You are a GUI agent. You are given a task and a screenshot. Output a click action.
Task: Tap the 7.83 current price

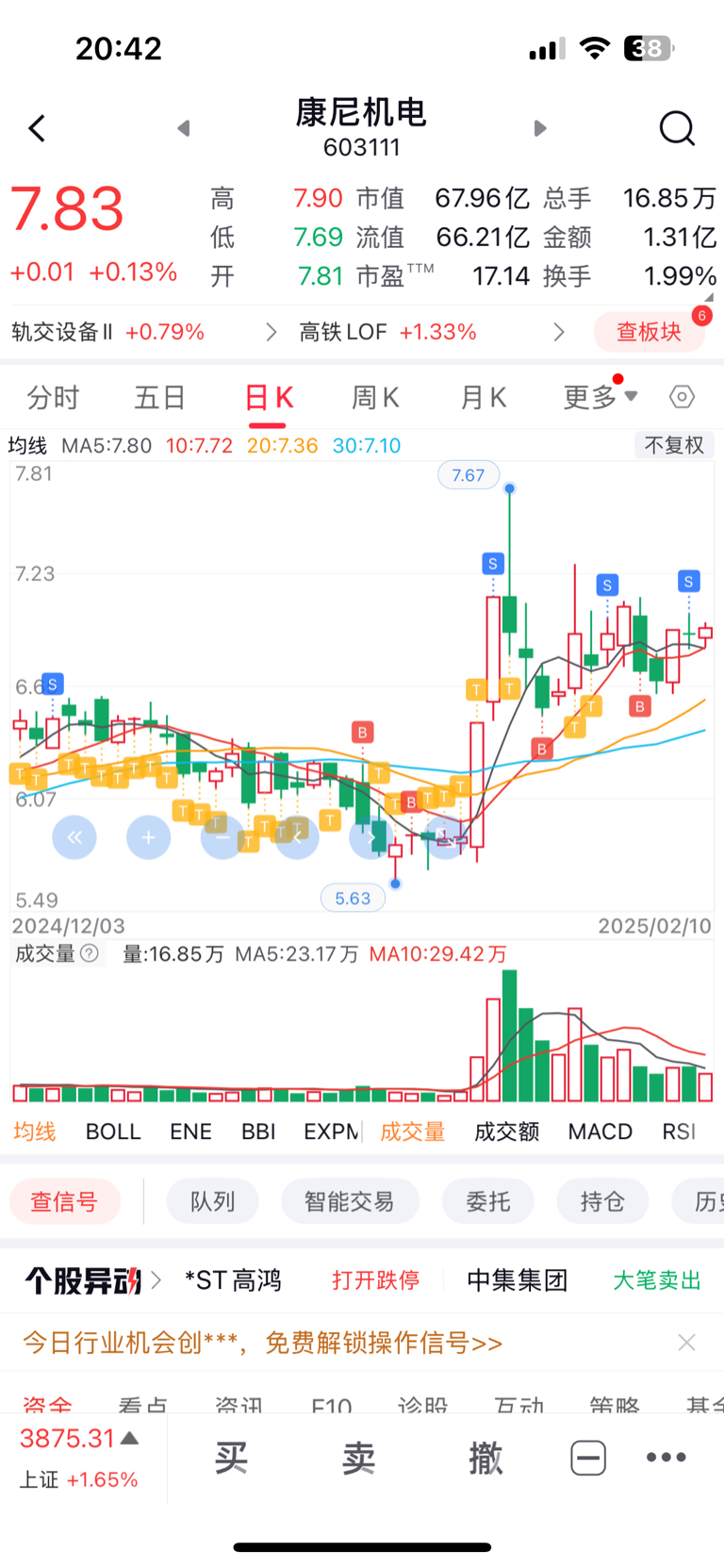[67, 209]
